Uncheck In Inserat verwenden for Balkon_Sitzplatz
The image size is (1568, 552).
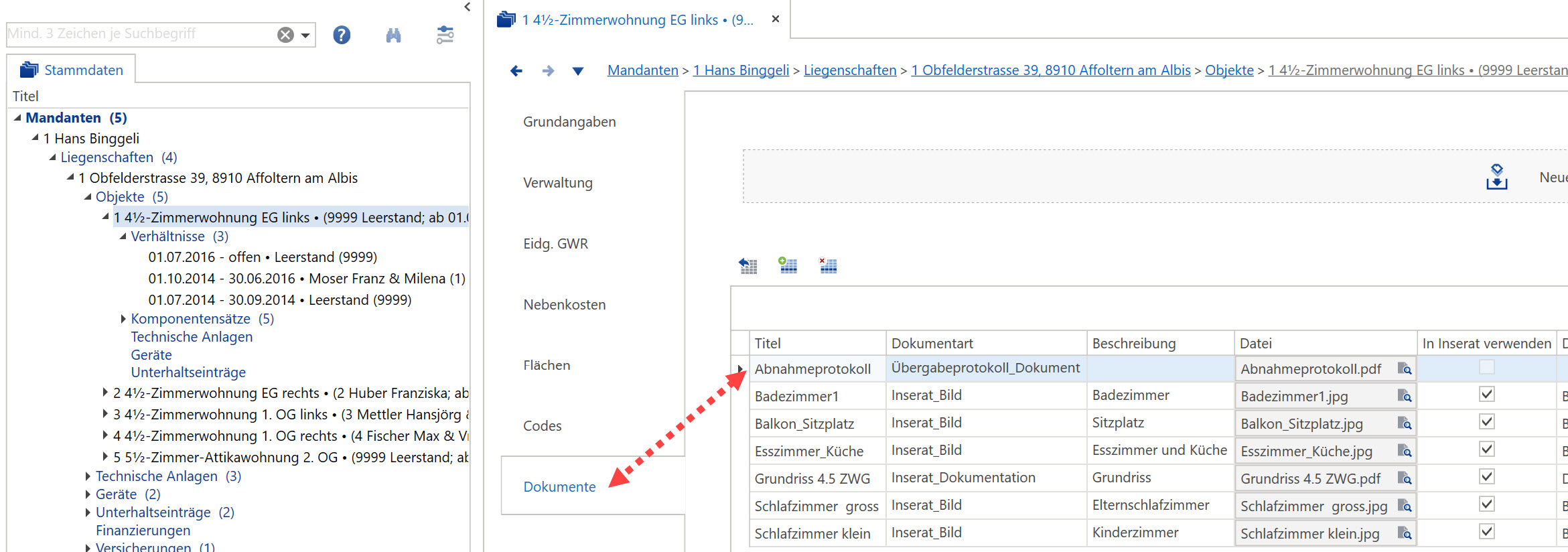(1487, 421)
